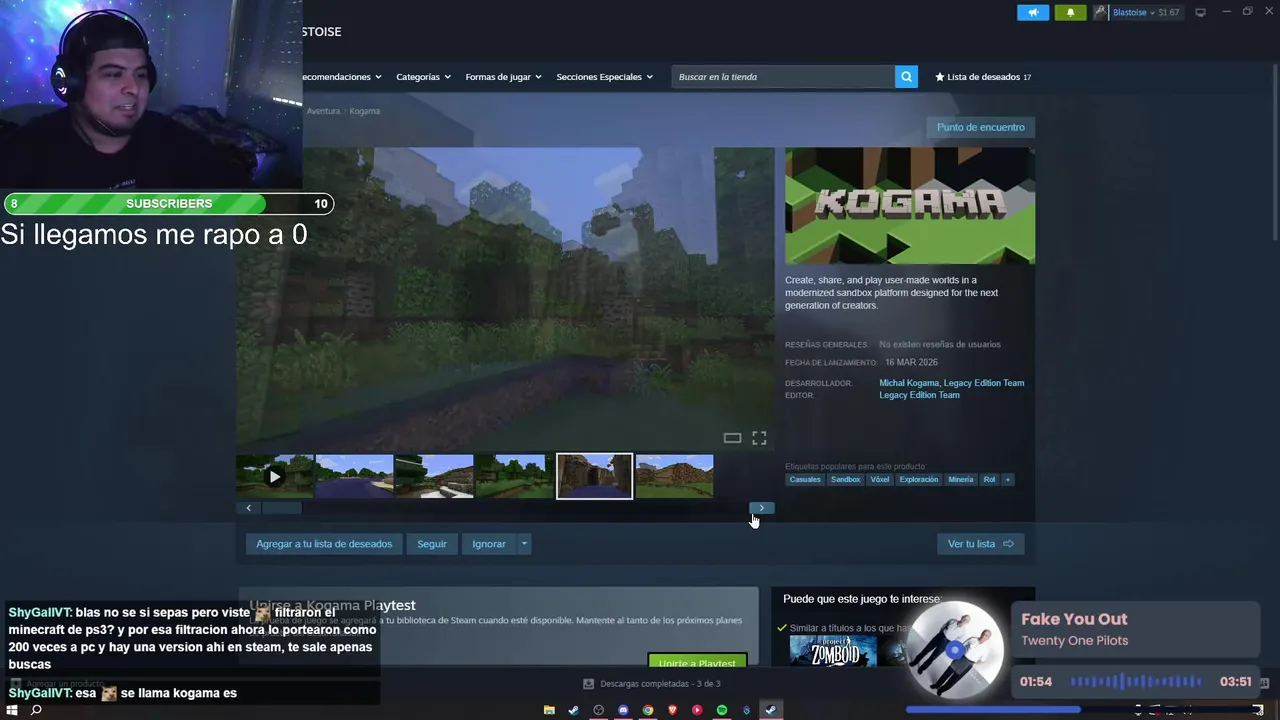The image size is (1280, 720).
Task: Play the trailer video thumbnail
Action: (x=275, y=477)
